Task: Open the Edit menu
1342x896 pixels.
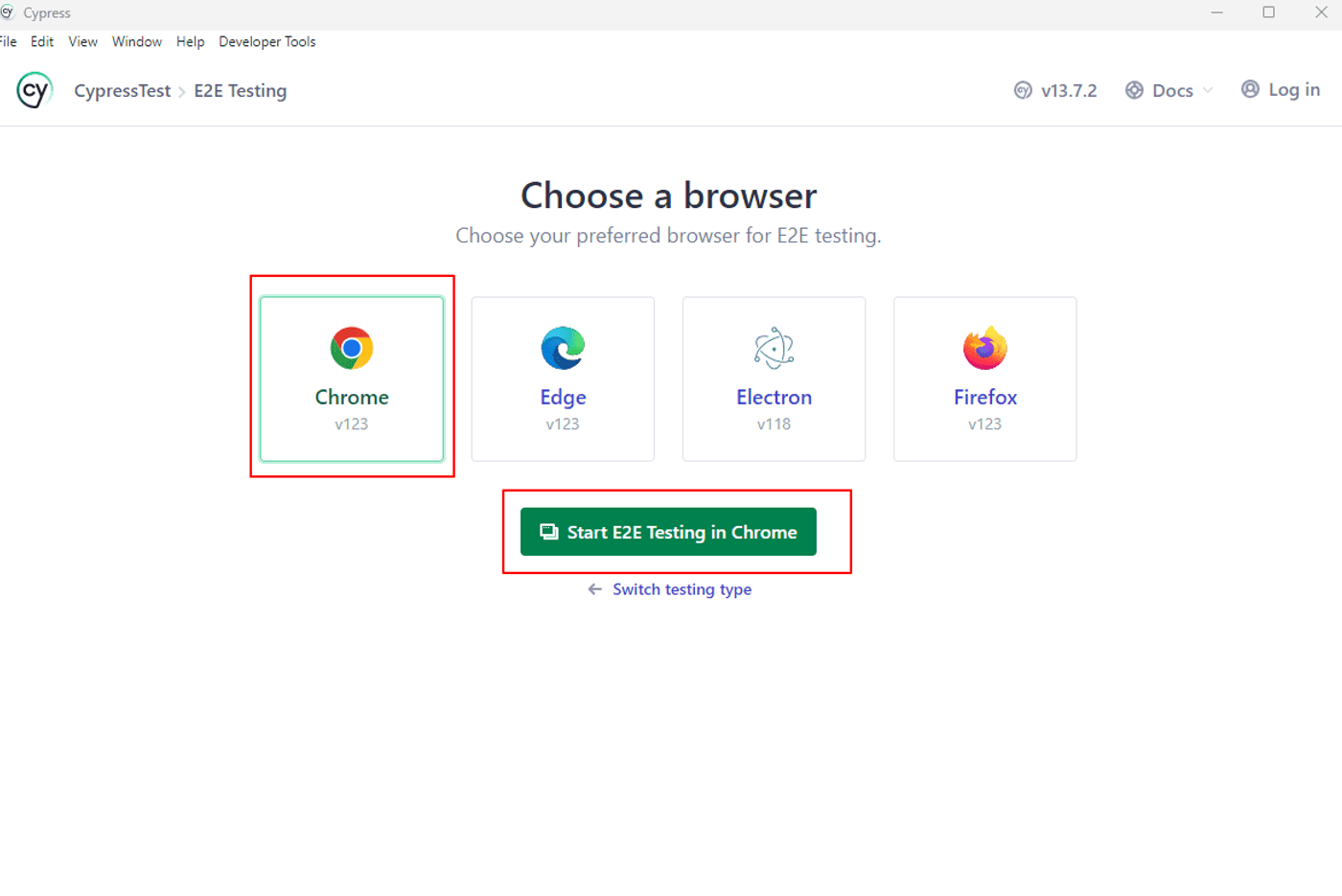Action: pyautogui.click(x=42, y=41)
